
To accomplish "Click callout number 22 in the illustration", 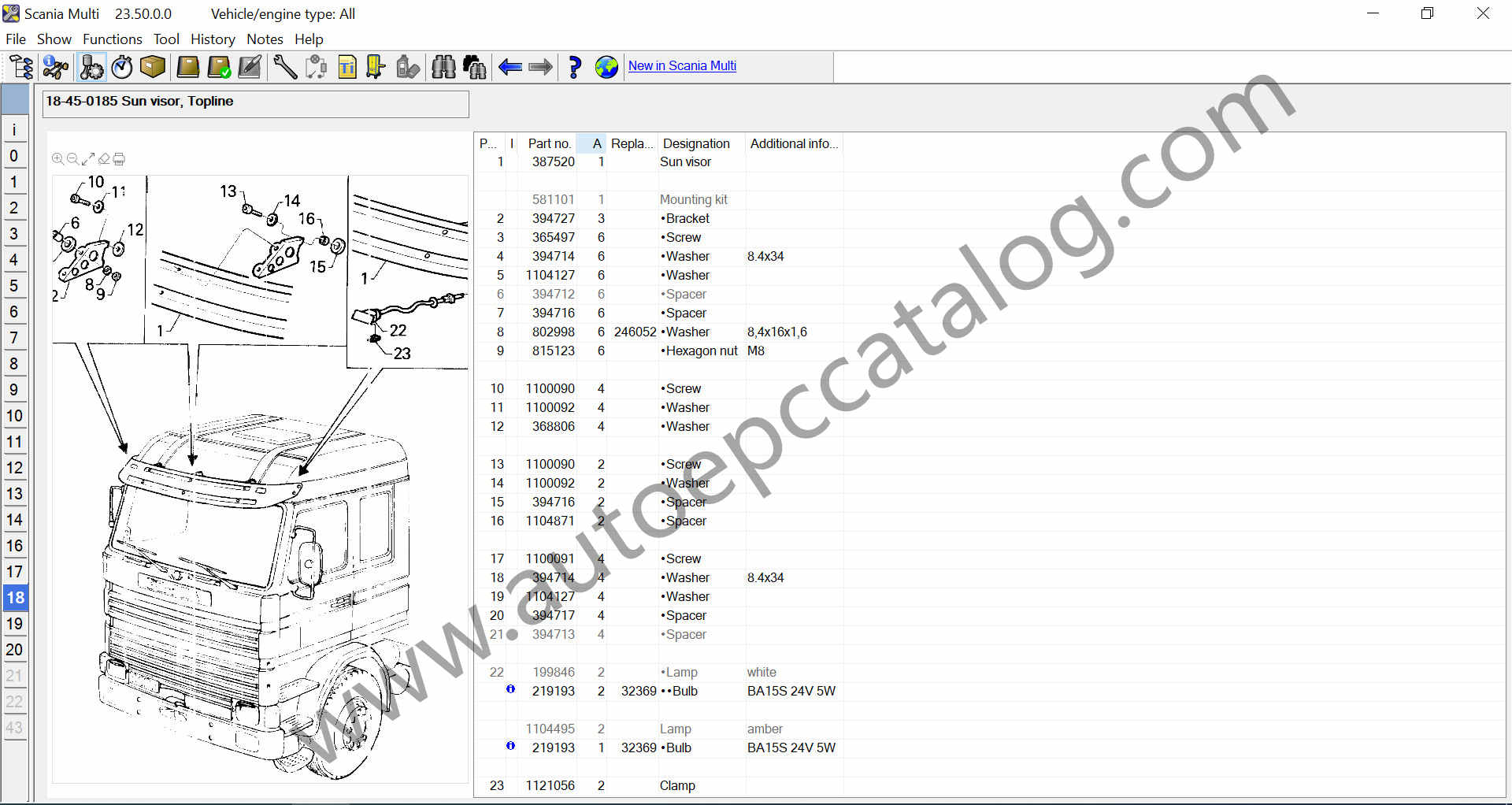I will coord(398,331).
